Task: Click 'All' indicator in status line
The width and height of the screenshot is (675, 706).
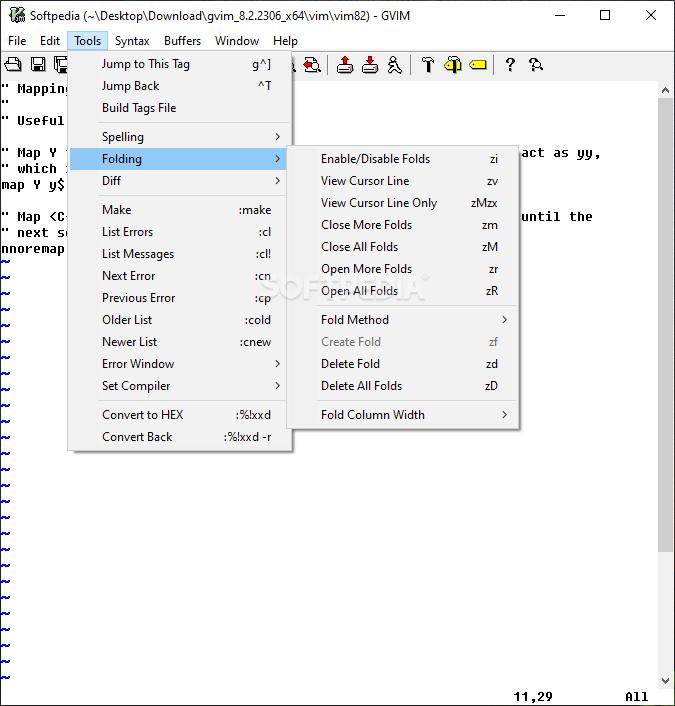Action: [636, 697]
